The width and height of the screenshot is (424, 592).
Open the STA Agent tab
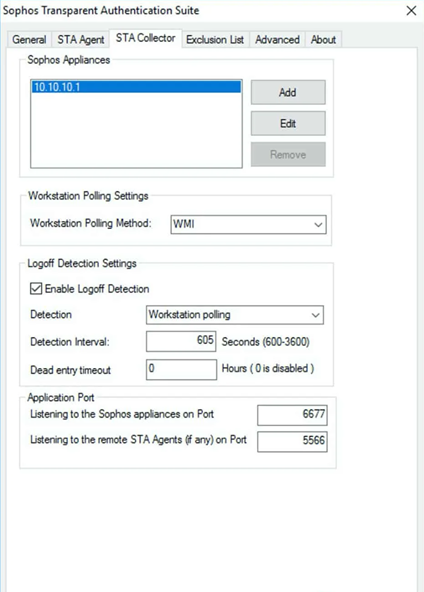click(80, 39)
